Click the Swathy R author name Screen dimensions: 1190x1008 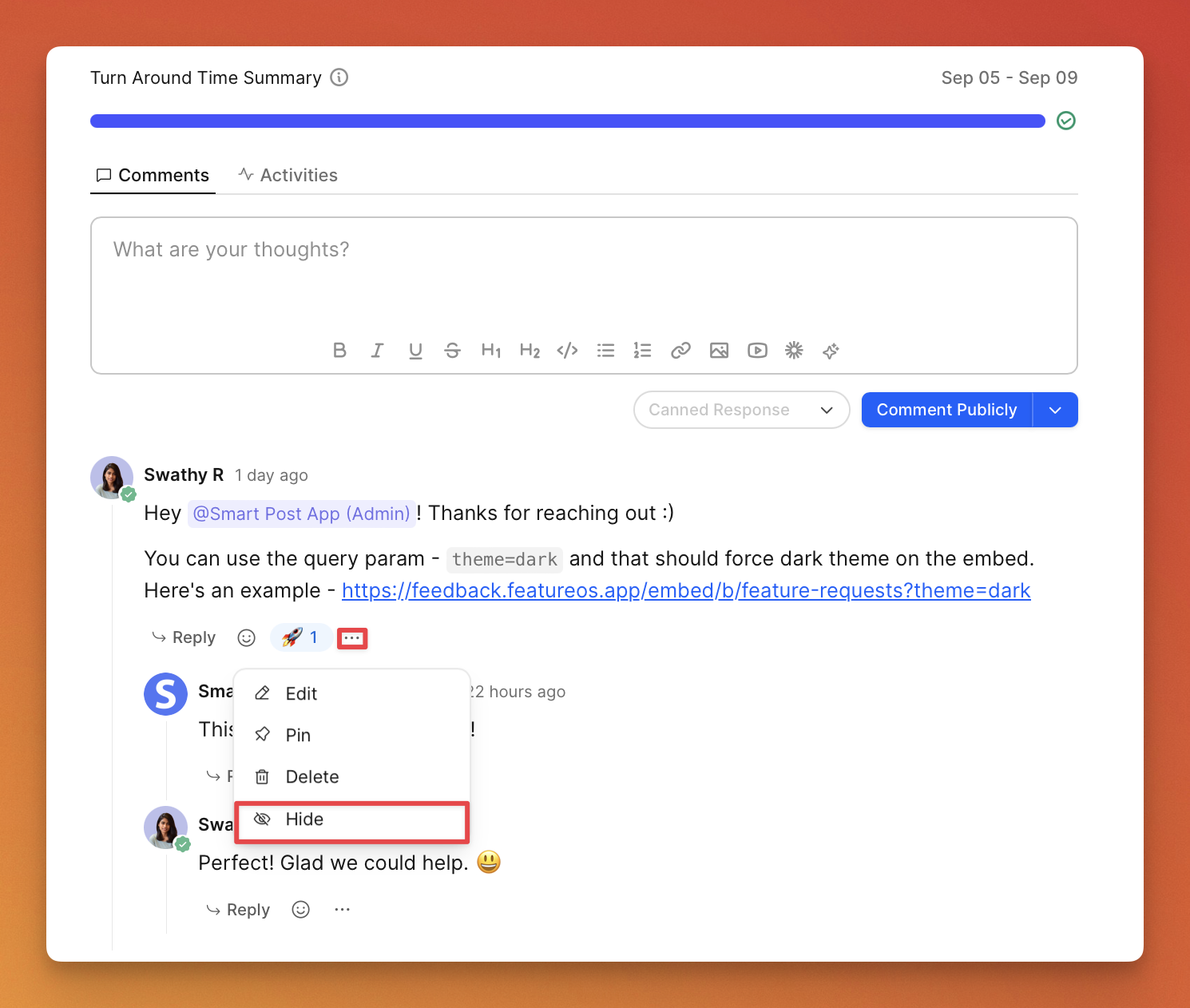[184, 475]
